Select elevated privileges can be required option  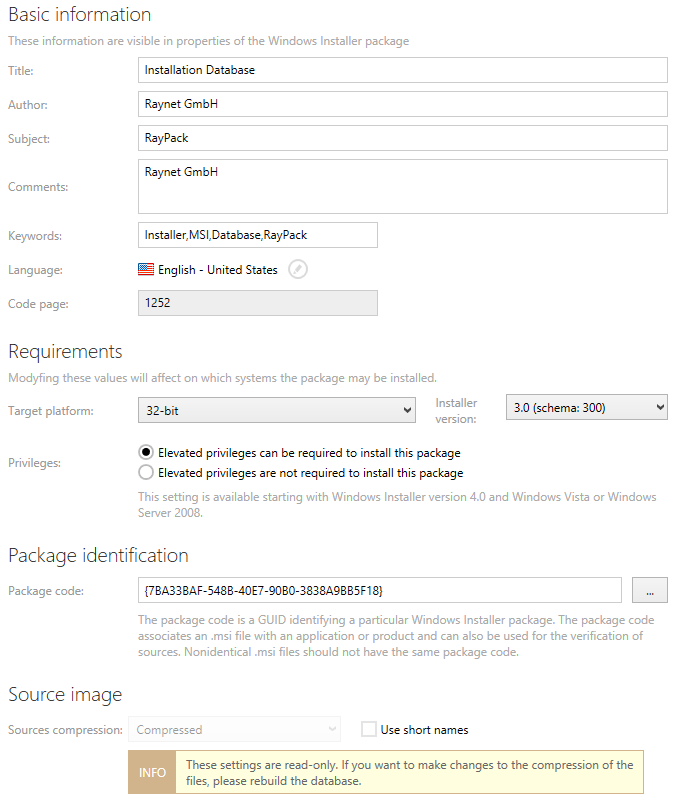[x=147, y=452]
